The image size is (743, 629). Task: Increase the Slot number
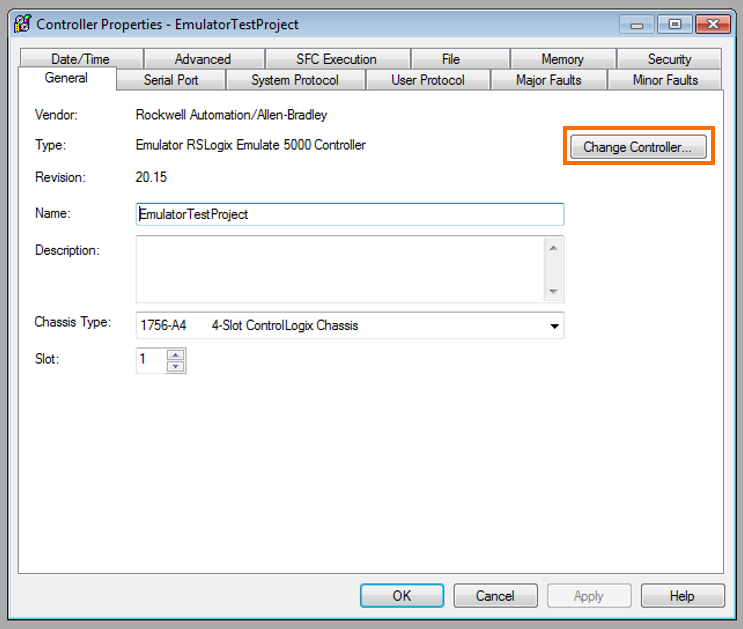[176, 355]
